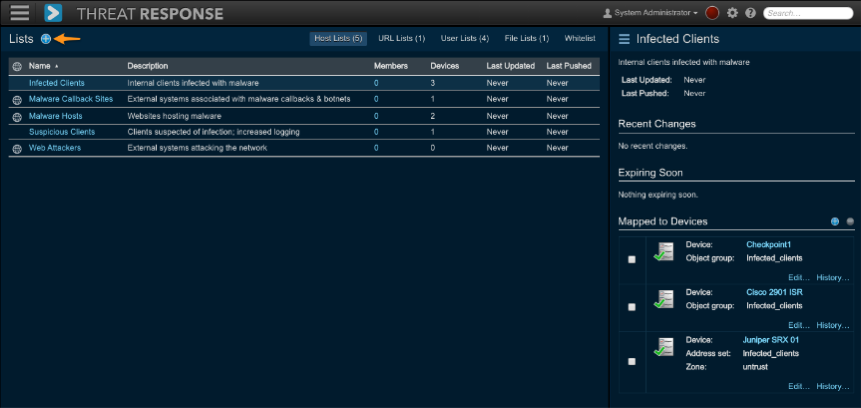Open the Web Attackers list link
Image resolution: width=861 pixels, height=408 pixels.
click(55, 148)
